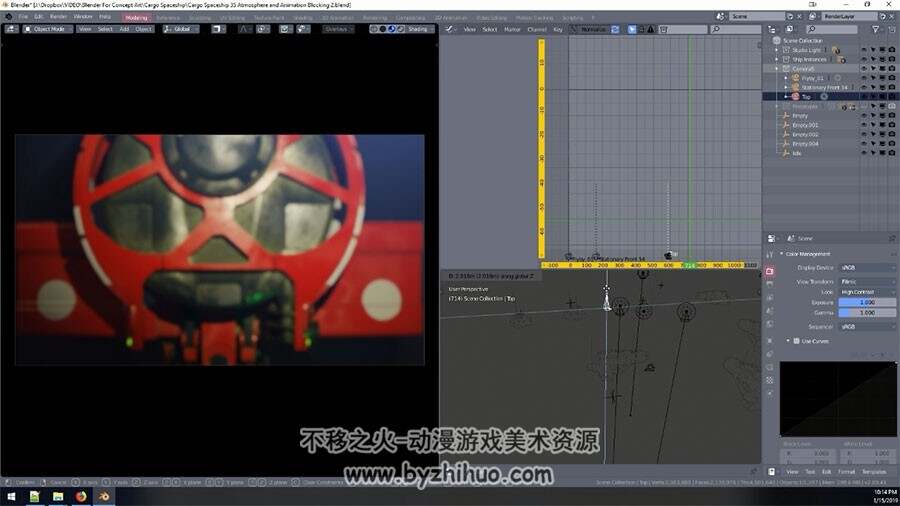
Task: Toggle viewport monitor icon for Studio Light
Action: pyautogui.click(x=882, y=50)
